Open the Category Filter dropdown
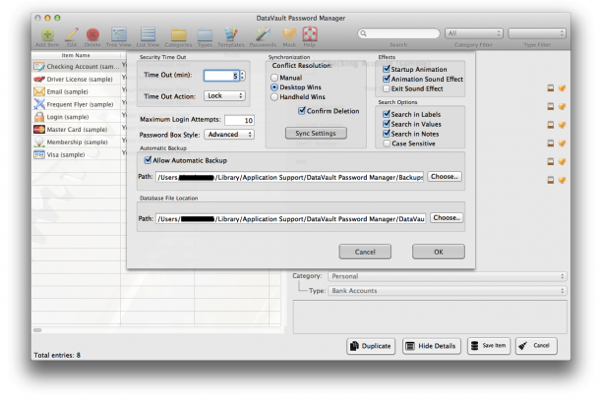The height and width of the screenshot is (400, 600). pyautogui.click(x=474, y=33)
